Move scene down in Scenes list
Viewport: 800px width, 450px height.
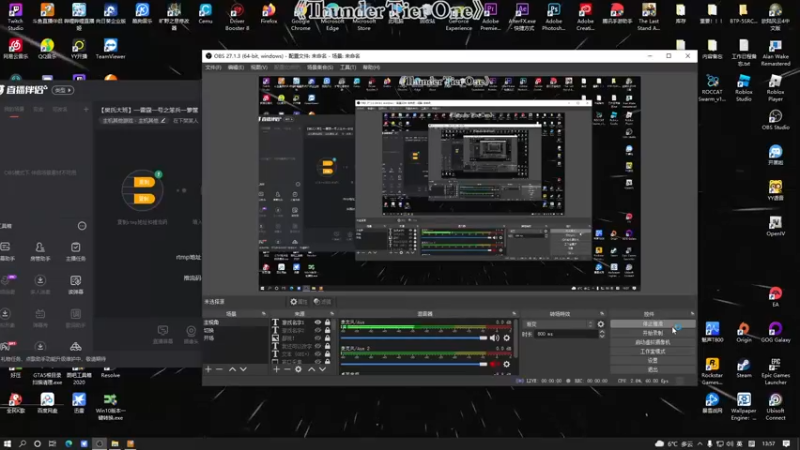point(243,369)
